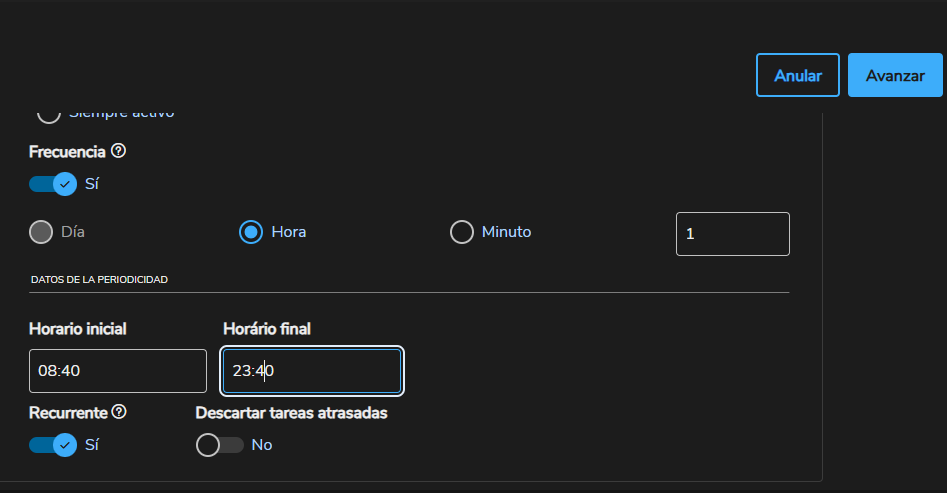This screenshot has width=947, height=493.
Task: Click the Datos de la periodicidad heading
Action: [99, 280]
